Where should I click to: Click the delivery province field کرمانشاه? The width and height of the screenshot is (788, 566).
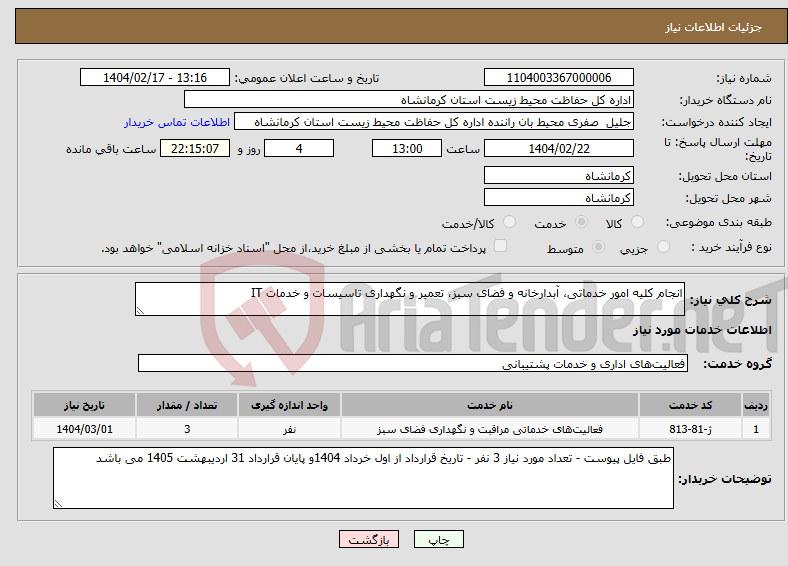tap(558, 175)
